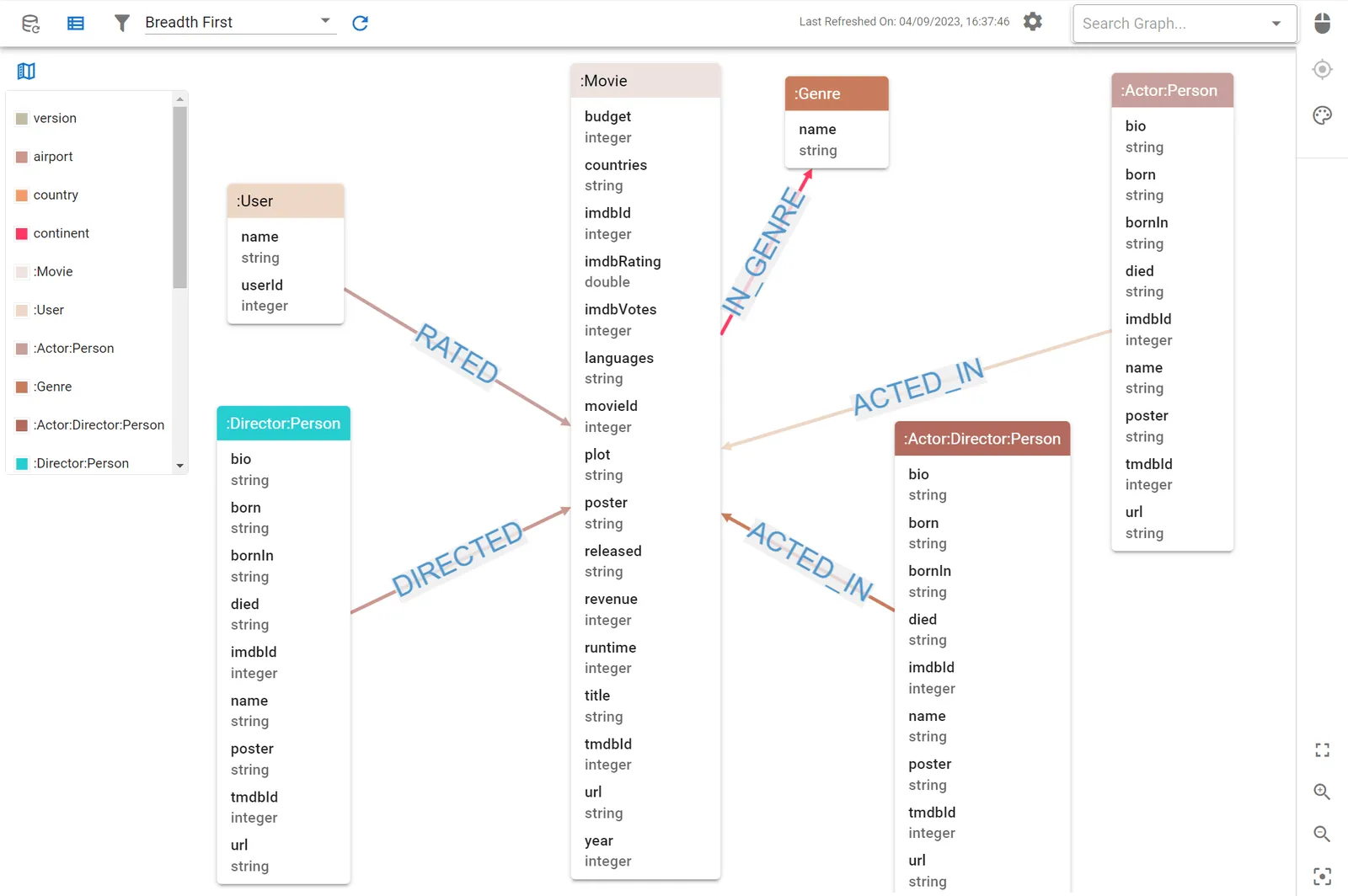Select :Director:Person in the legend list
Viewport: 1348px width, 896px height.
[81, 463]
